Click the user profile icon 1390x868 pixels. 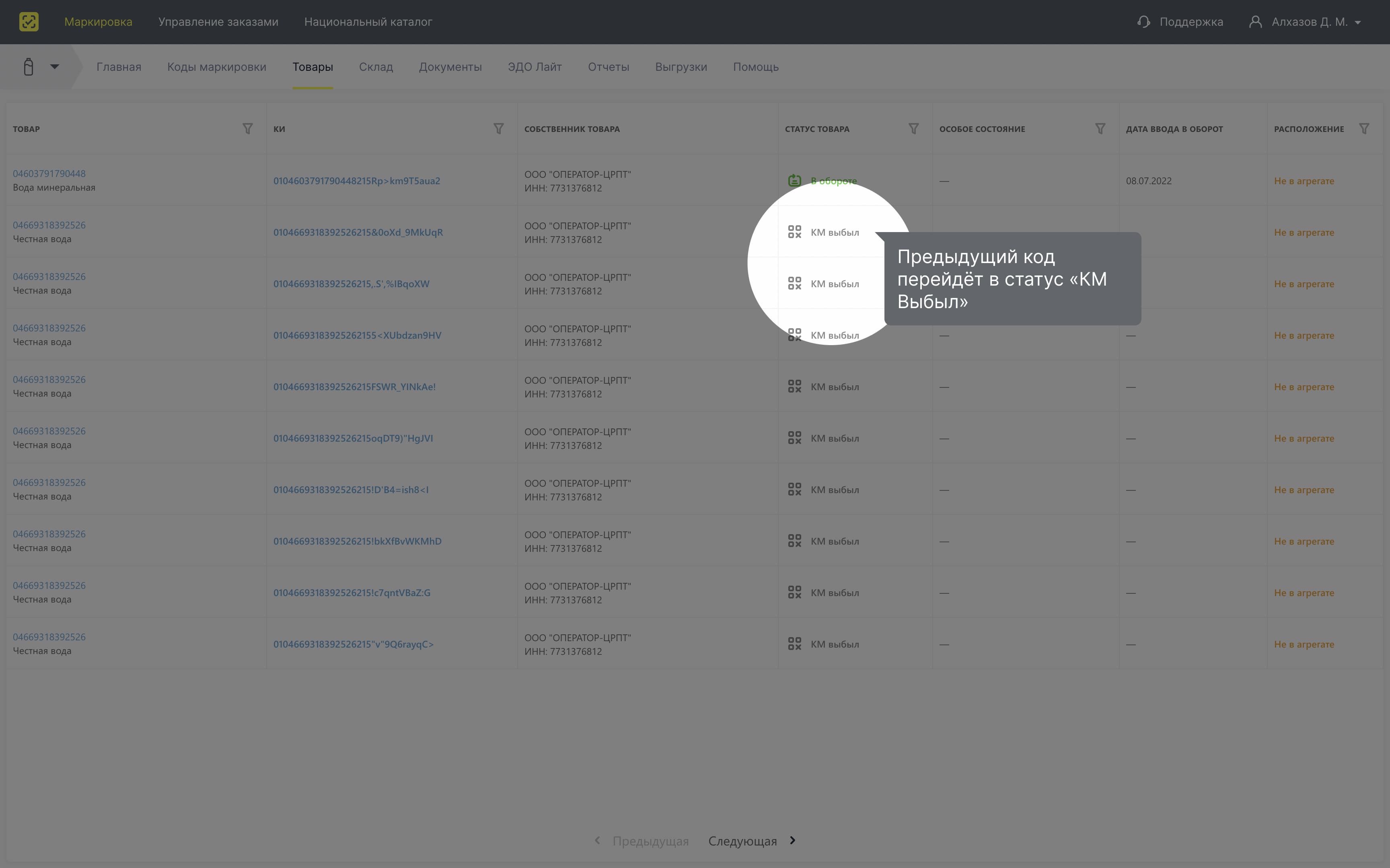tap(1255, 22)
